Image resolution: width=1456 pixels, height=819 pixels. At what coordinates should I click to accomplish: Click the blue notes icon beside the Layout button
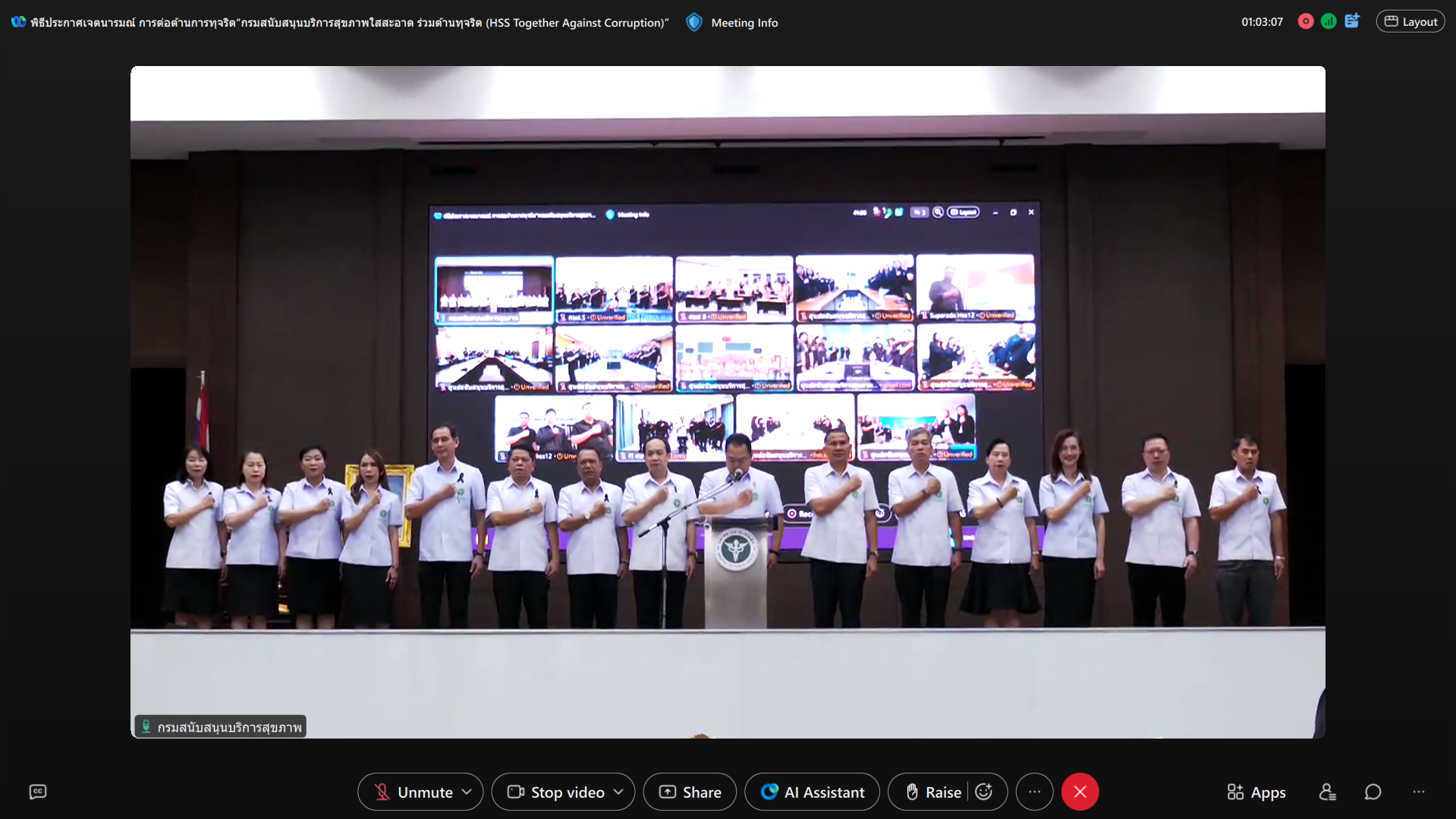1352,21
